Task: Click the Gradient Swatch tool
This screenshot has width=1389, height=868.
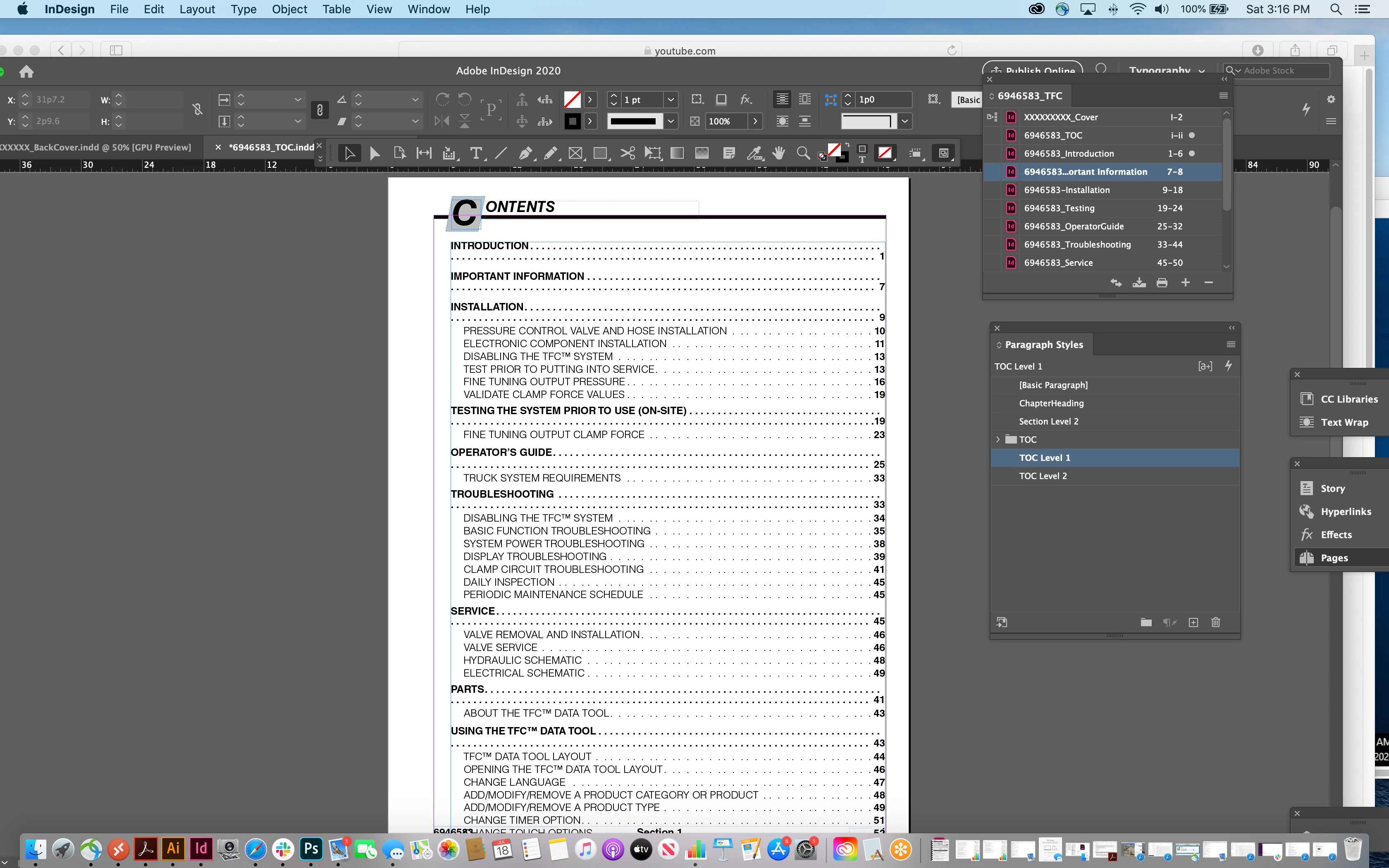Action: pyautogui.click(x=677, y=153)
